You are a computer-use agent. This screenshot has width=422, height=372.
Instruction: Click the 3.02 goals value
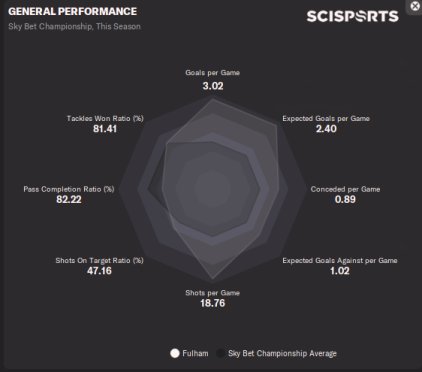click(213, 86)
